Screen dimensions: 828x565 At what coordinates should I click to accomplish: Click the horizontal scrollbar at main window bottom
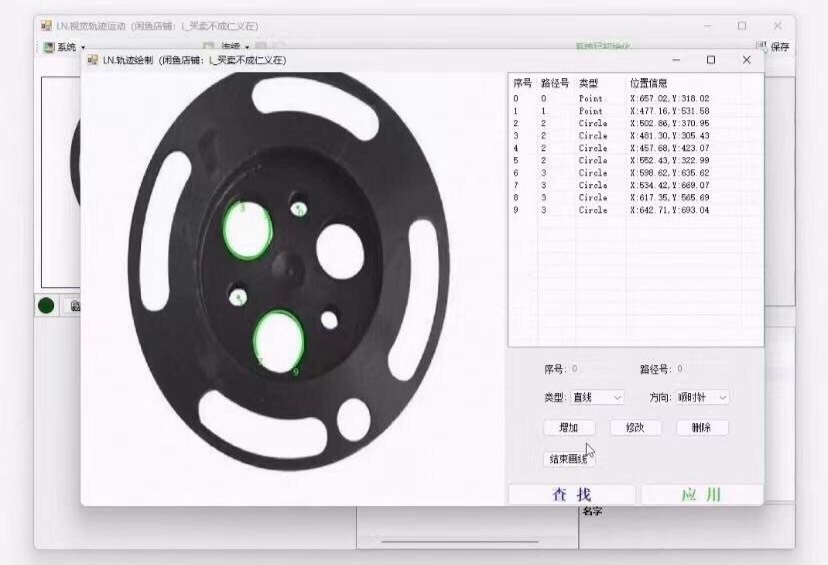pos(459,541)
